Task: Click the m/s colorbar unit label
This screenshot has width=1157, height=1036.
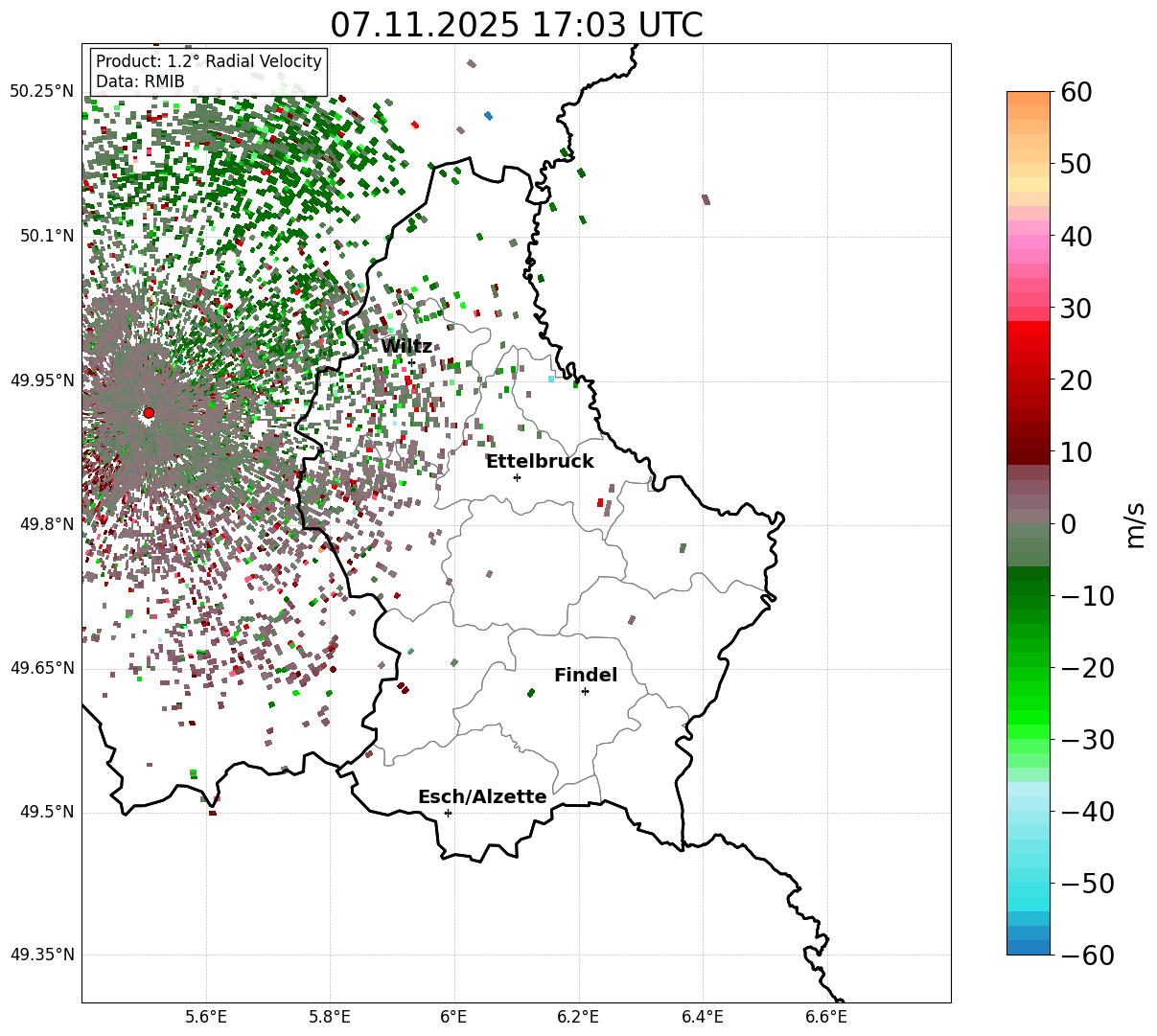Action: [x=1136, y=523]
